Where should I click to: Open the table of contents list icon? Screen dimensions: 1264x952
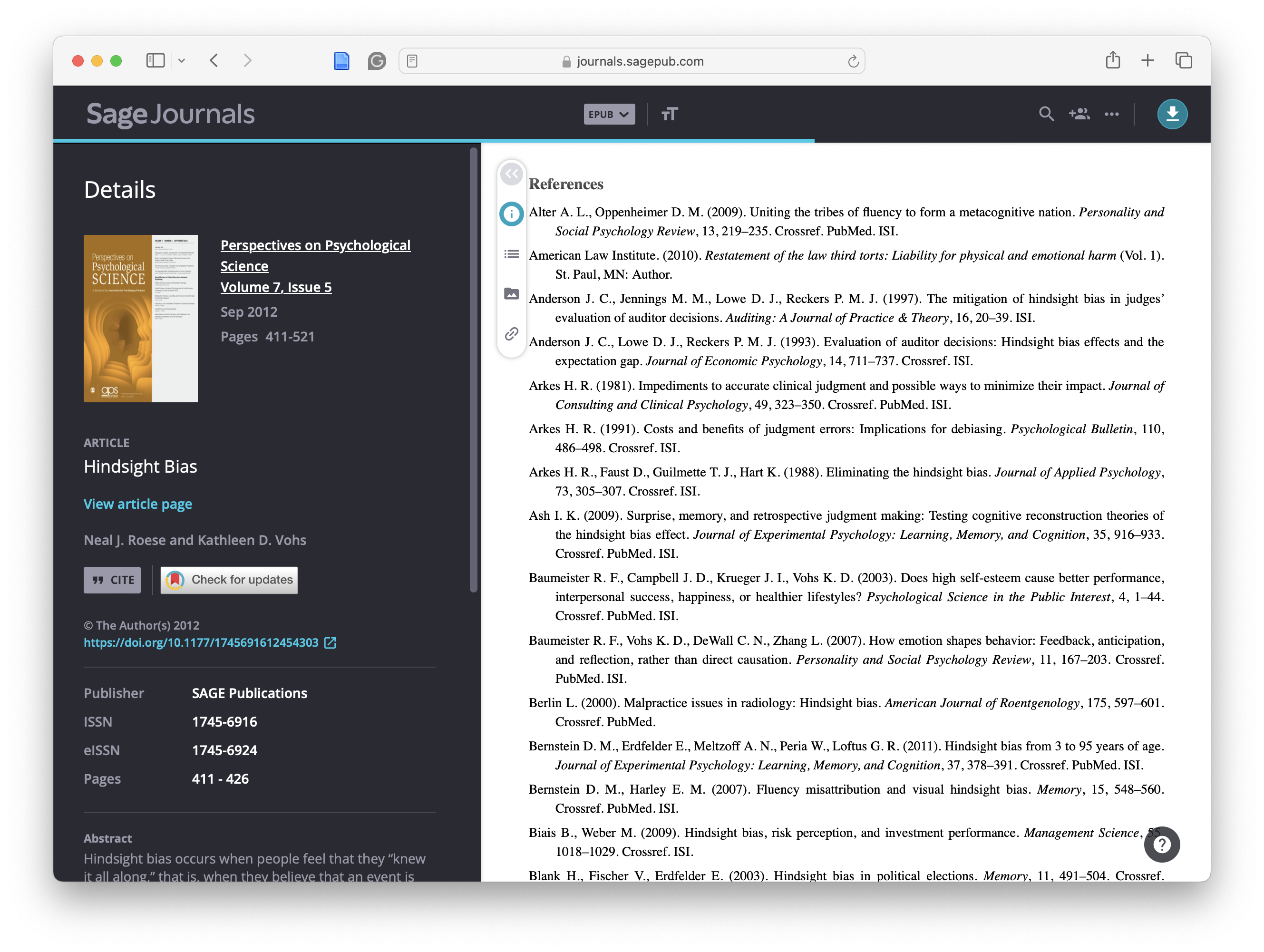(x=511, y=254)
